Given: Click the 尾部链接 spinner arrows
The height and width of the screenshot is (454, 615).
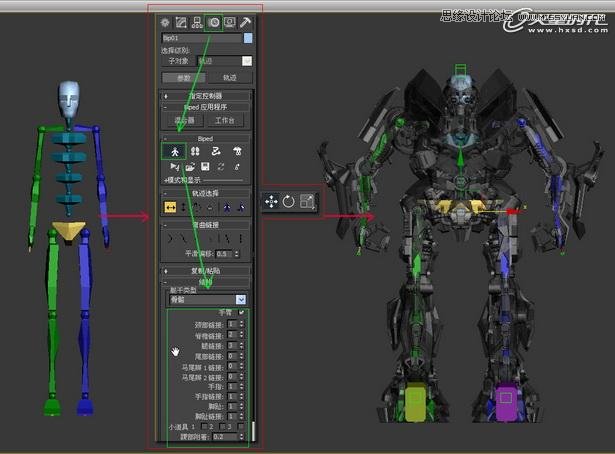Looking at the screenshot, I should [241, 356].
